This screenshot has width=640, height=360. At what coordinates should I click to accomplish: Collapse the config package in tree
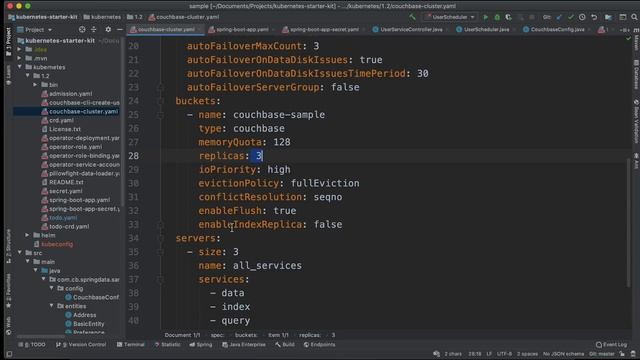tap(52, 288)
